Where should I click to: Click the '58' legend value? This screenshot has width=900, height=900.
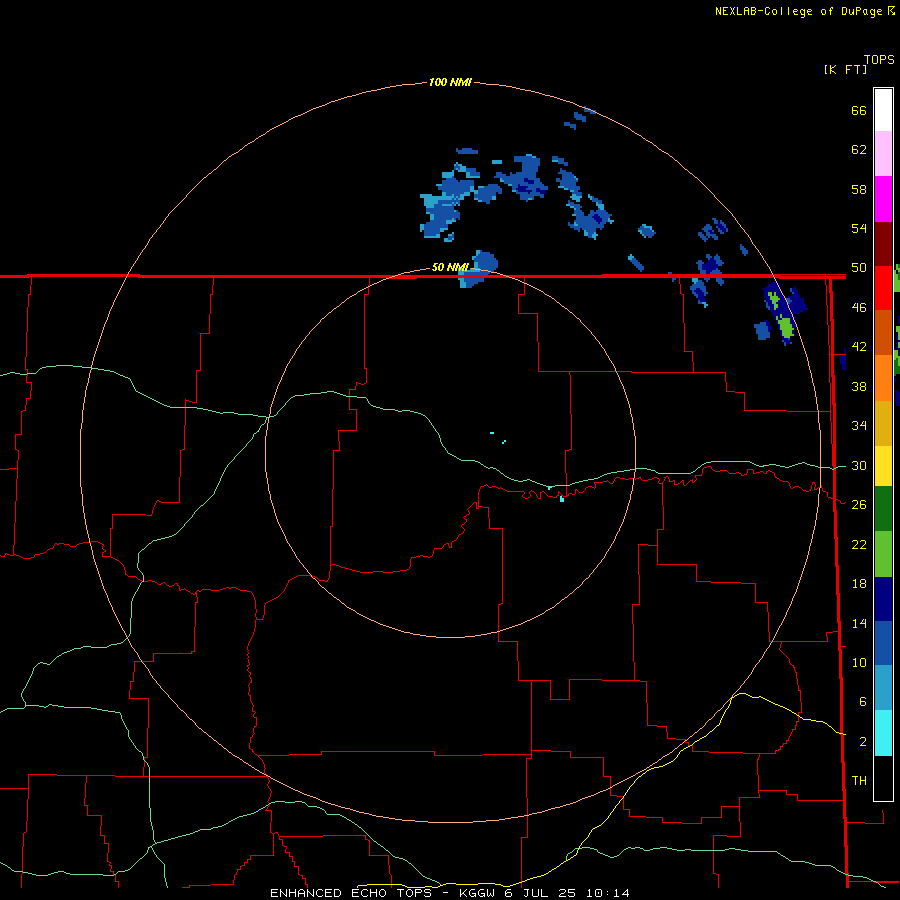coord(859,189)
